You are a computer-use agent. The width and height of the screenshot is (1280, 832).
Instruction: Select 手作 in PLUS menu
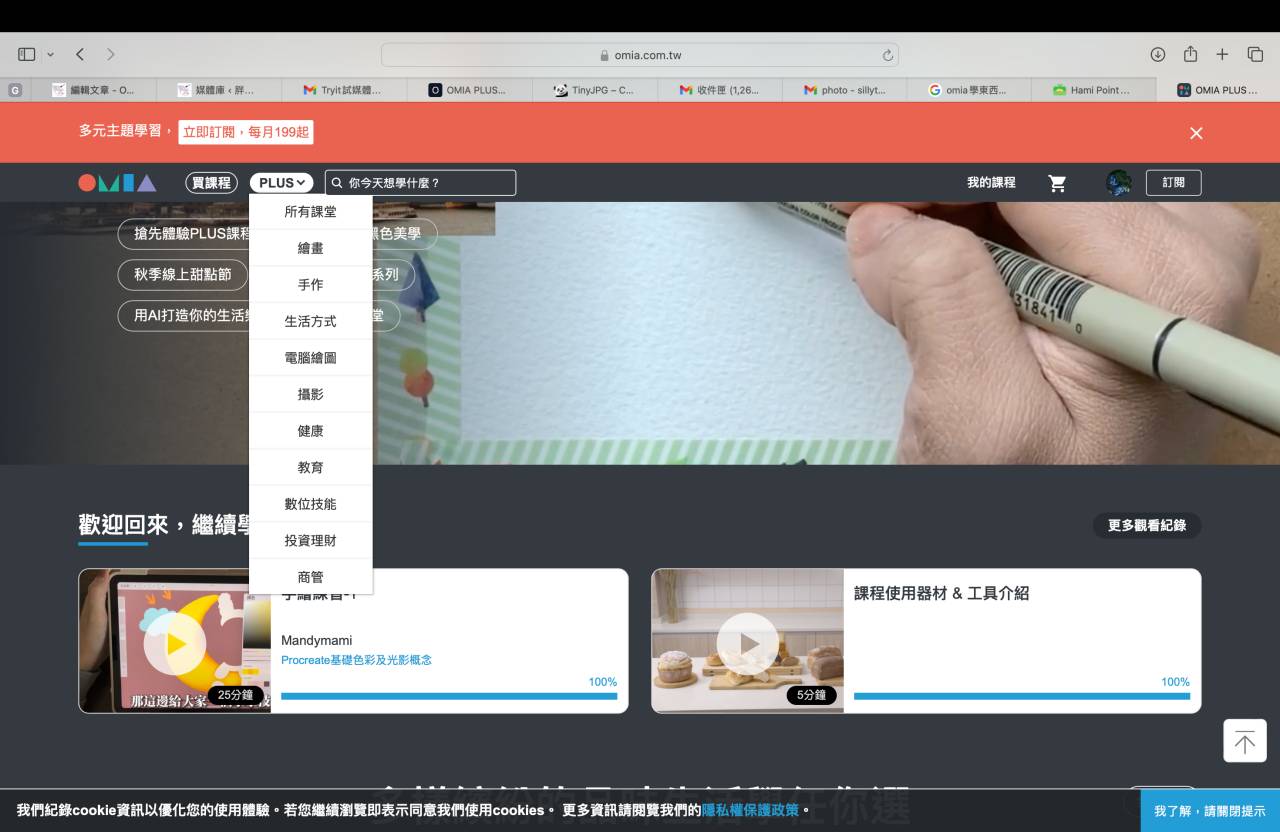pyautogui.click(x=310, y=285)
